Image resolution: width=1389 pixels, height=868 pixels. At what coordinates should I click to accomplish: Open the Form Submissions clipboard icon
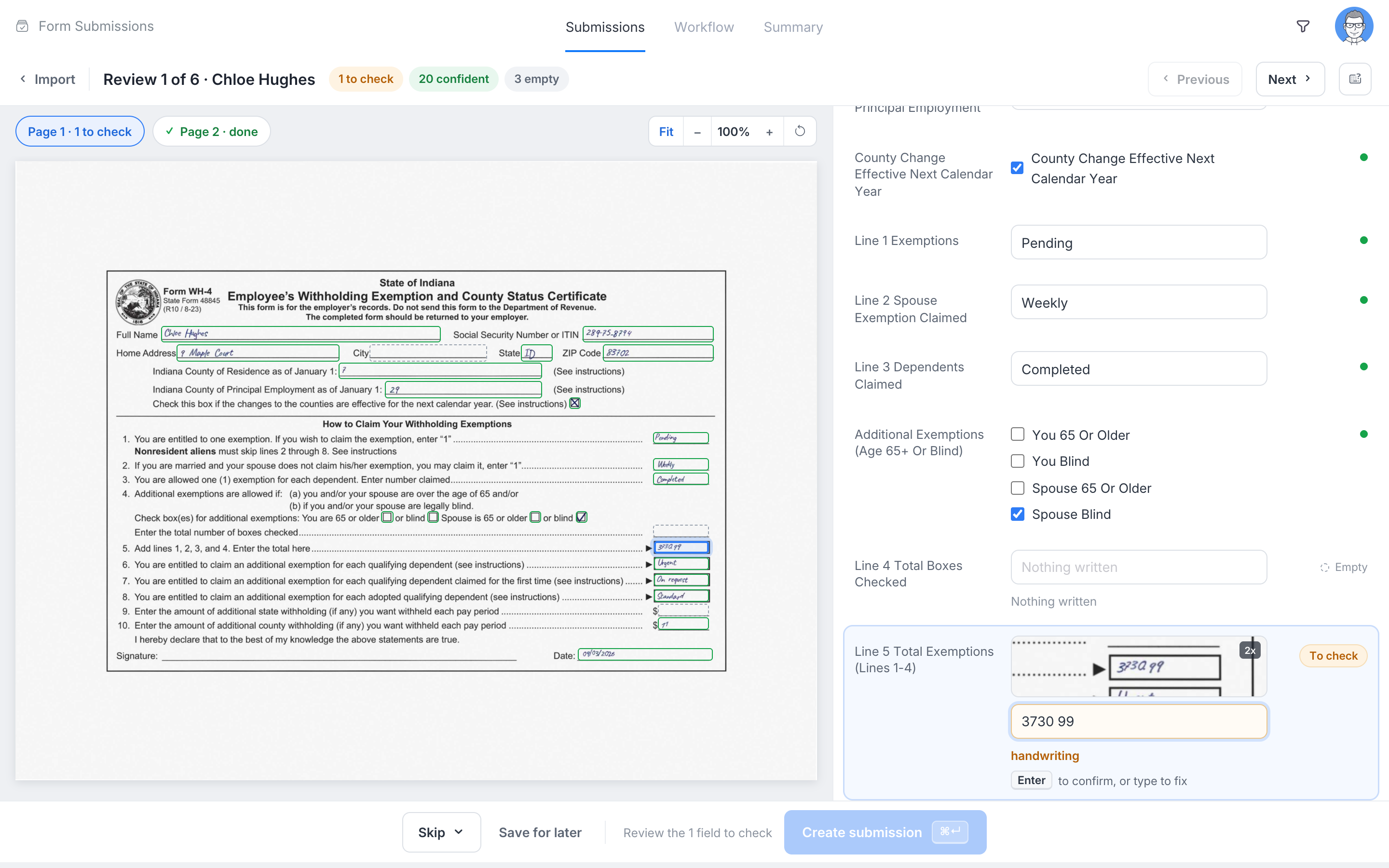pos(22,27)
